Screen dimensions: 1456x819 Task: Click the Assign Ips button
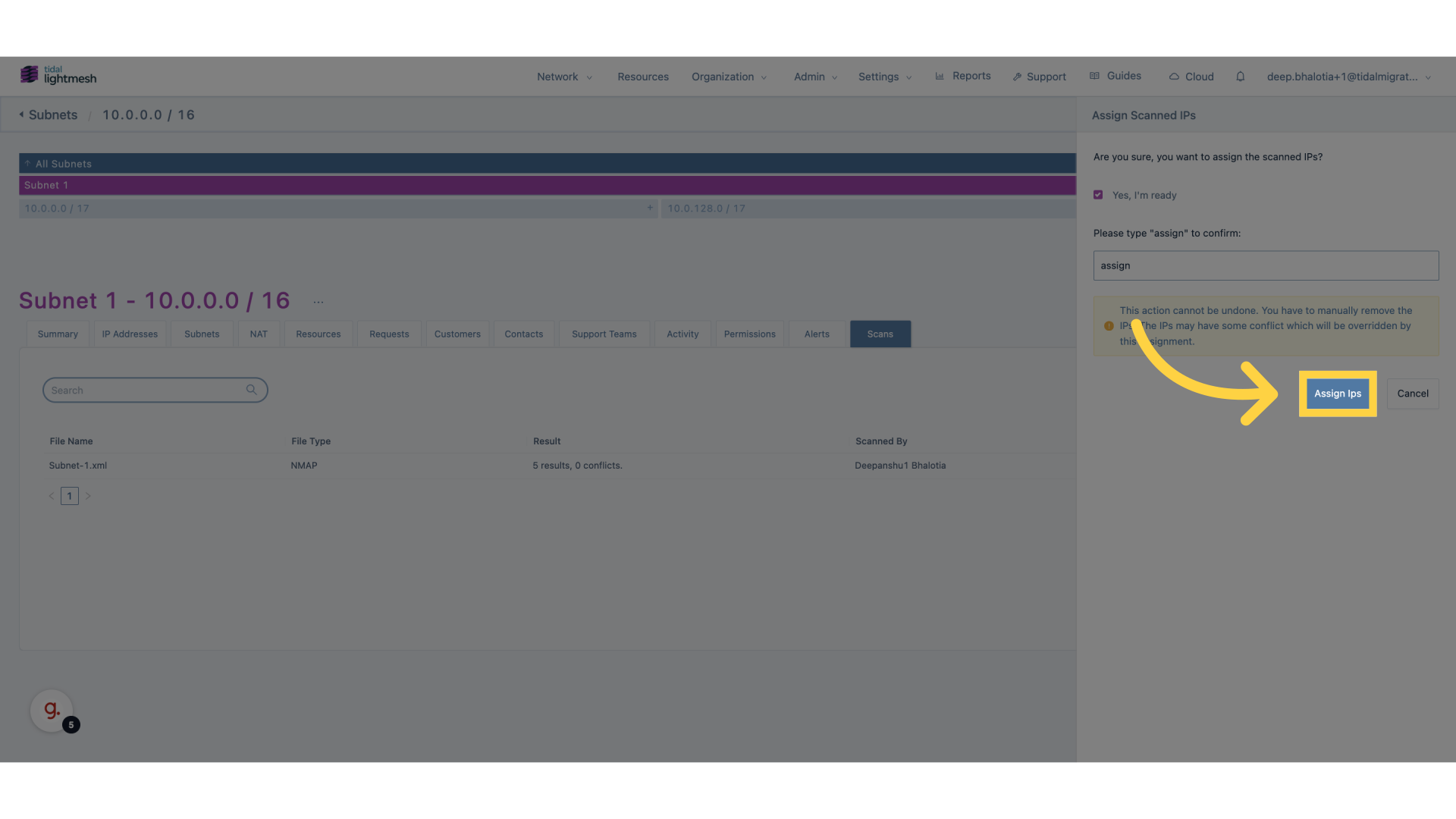point(1337,393)
